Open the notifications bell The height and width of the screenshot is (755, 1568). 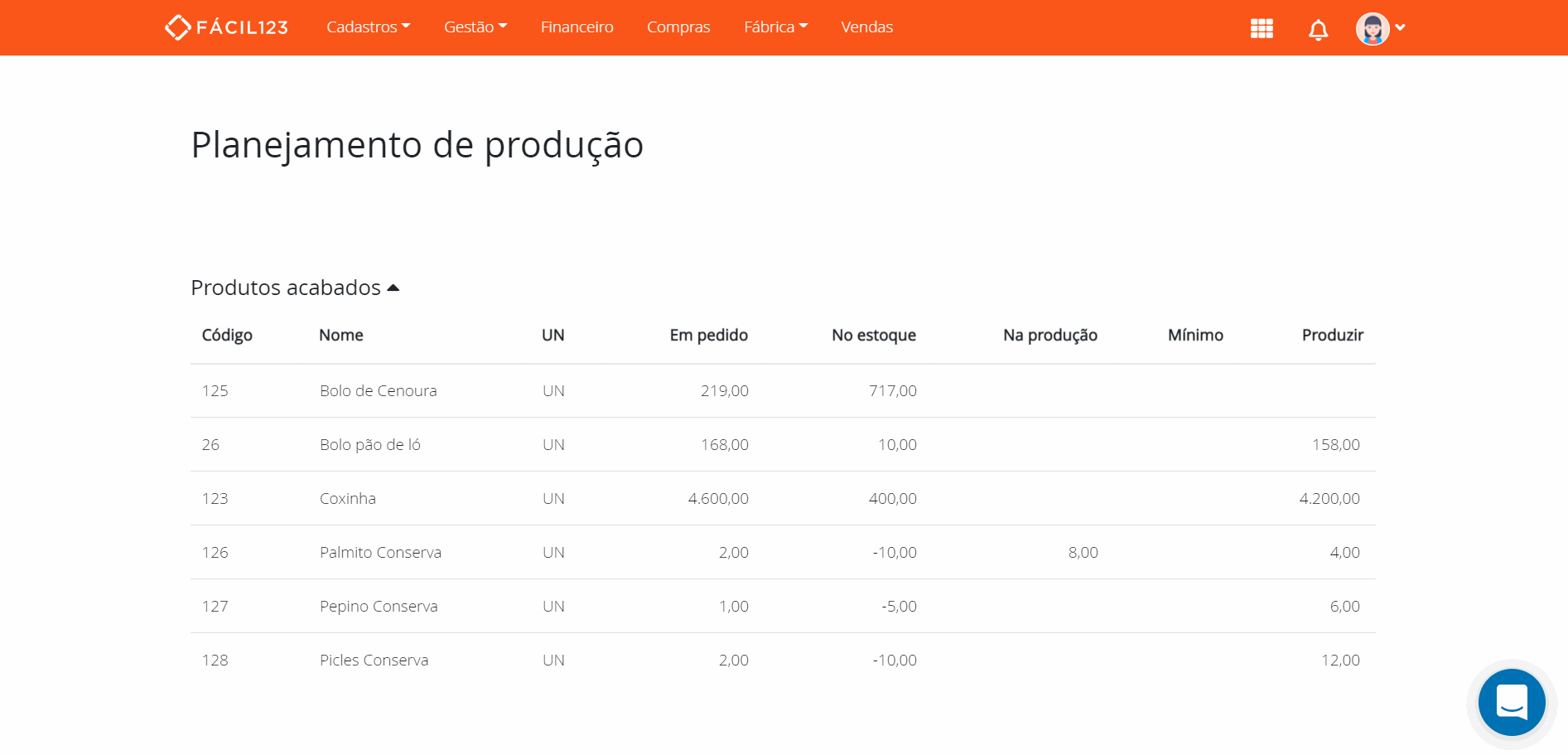tap(1317, 27)
